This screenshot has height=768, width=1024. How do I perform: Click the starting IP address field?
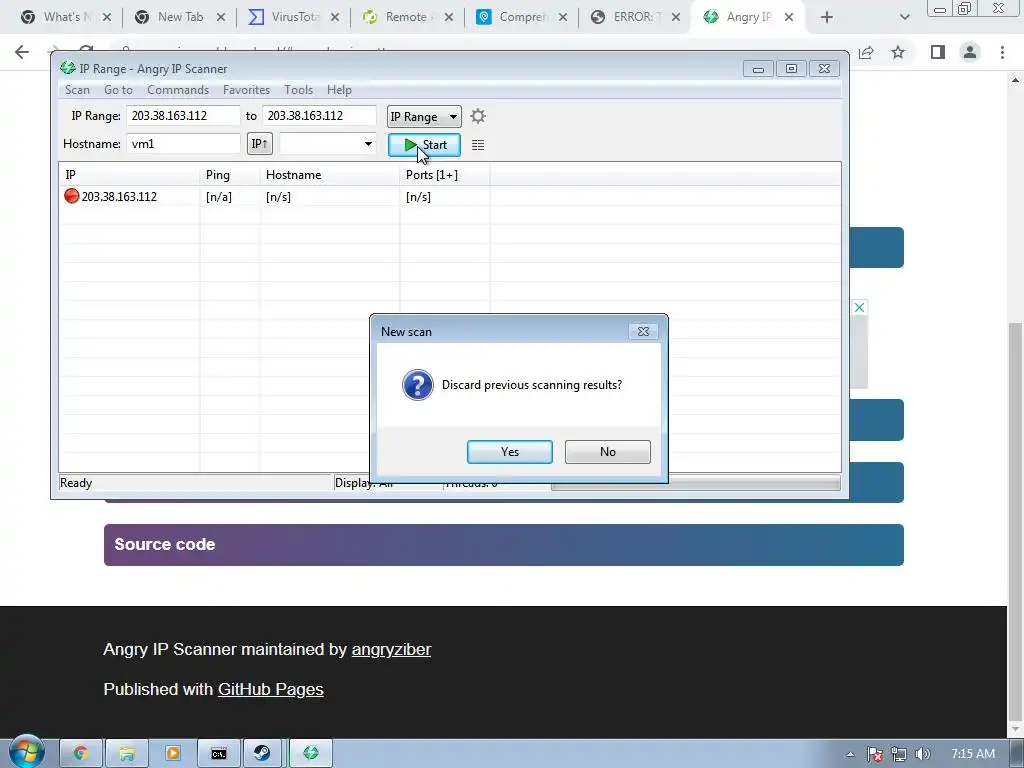(183, 116)
